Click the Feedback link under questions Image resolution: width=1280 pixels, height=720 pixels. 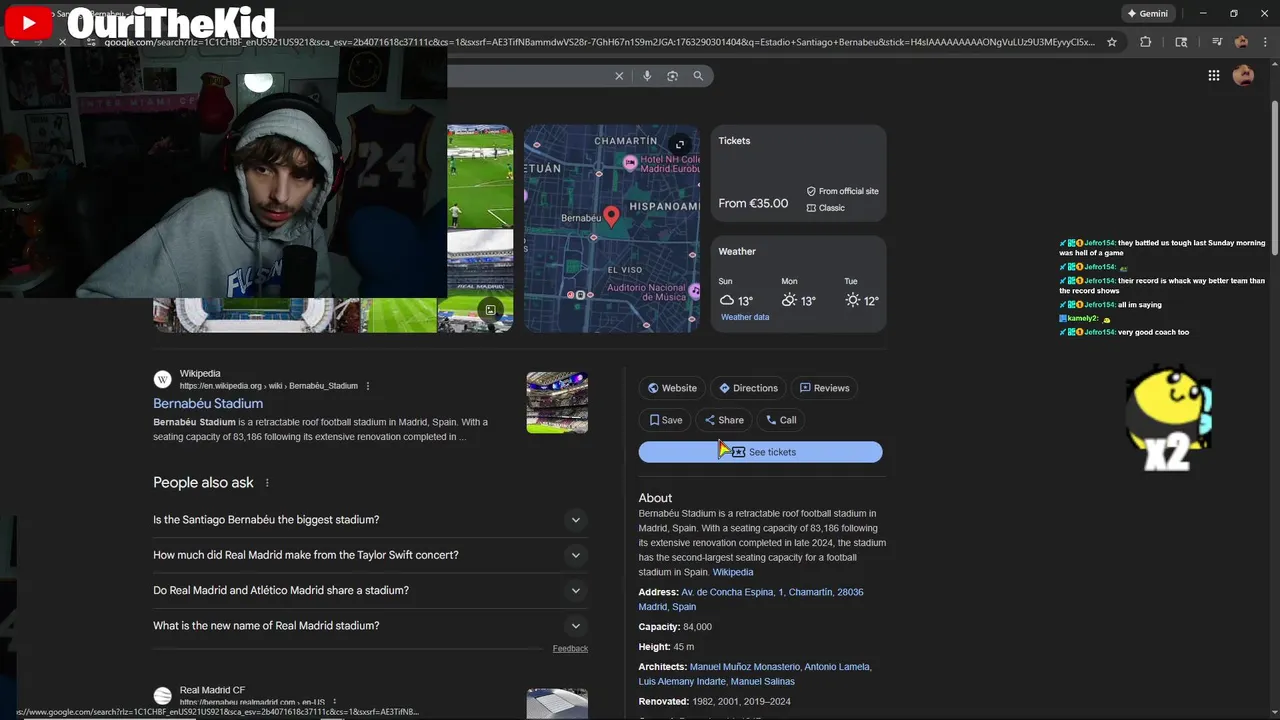click(570, 649)
